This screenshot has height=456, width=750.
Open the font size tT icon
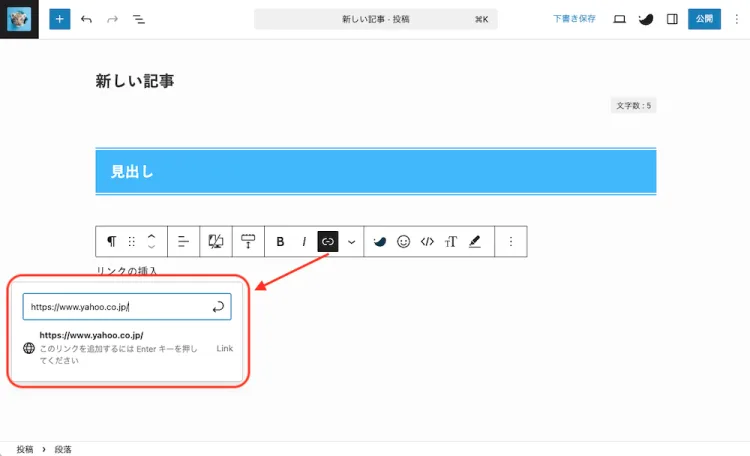point(451,242)
